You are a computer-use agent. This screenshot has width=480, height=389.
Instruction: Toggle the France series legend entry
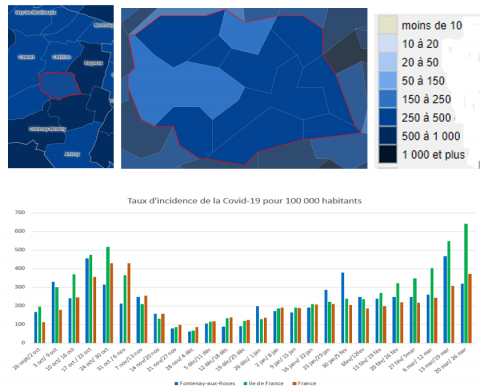coord(304,383)
